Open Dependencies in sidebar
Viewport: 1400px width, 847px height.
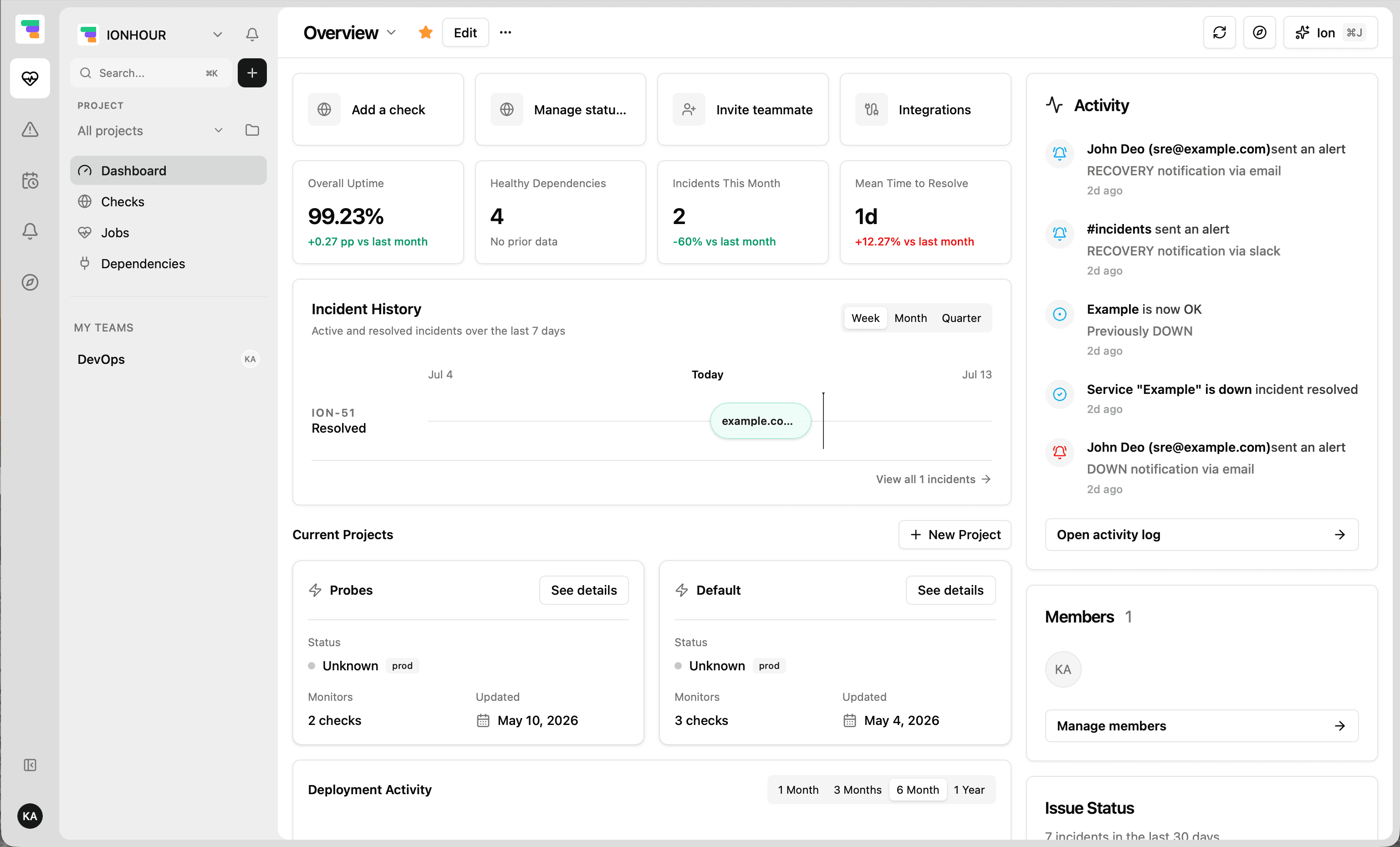[168, 264]
